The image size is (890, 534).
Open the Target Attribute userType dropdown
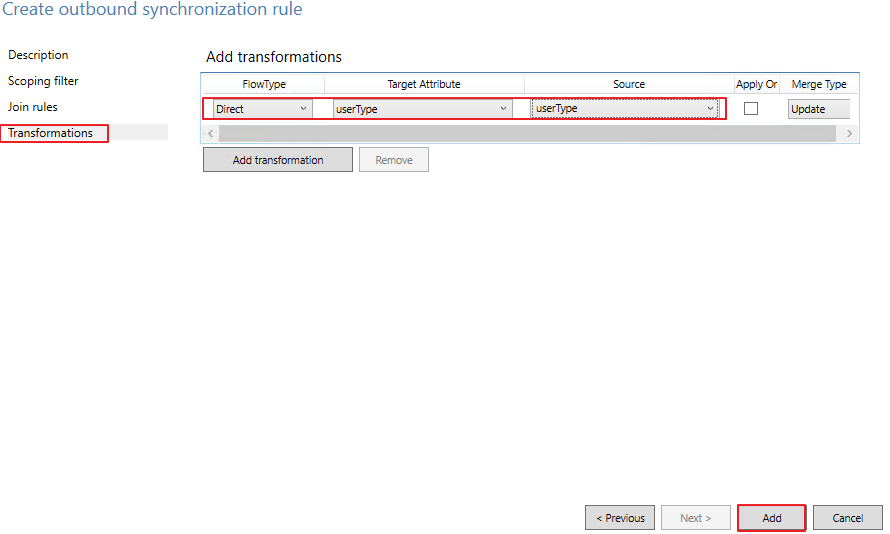coord(422,109)
